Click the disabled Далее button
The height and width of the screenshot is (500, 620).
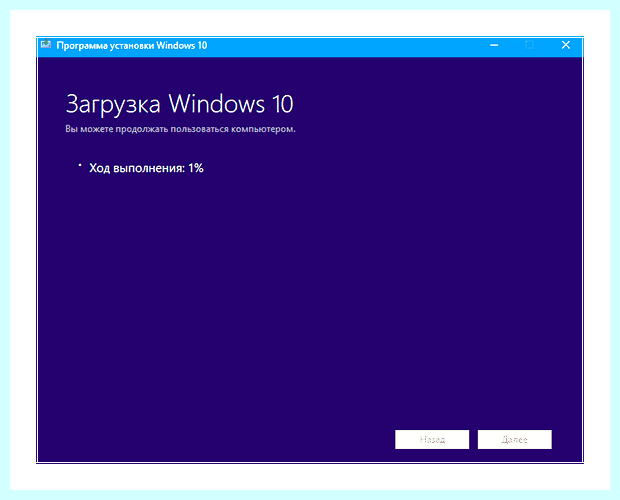tap(514, 440)
